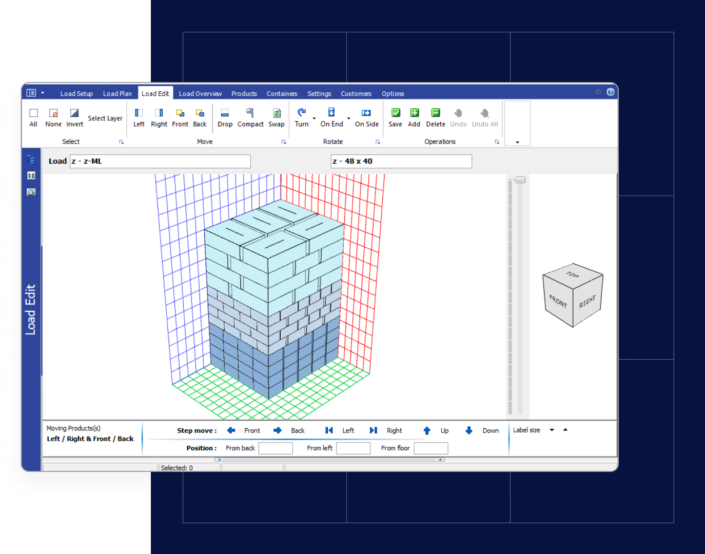Decrease label size with down arrow
The height and width of the screenshot is (554, 705).
tap(551, 430)
